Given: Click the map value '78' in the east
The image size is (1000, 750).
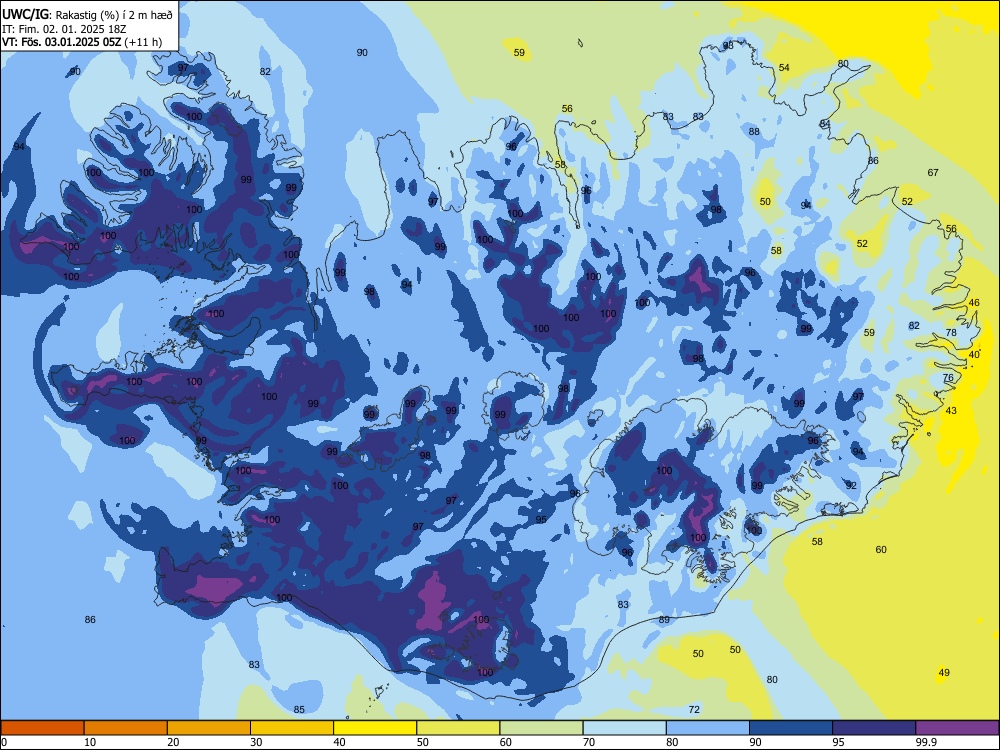Looking at the screenshot, I should pyautogui.click(x=951, y=332).
